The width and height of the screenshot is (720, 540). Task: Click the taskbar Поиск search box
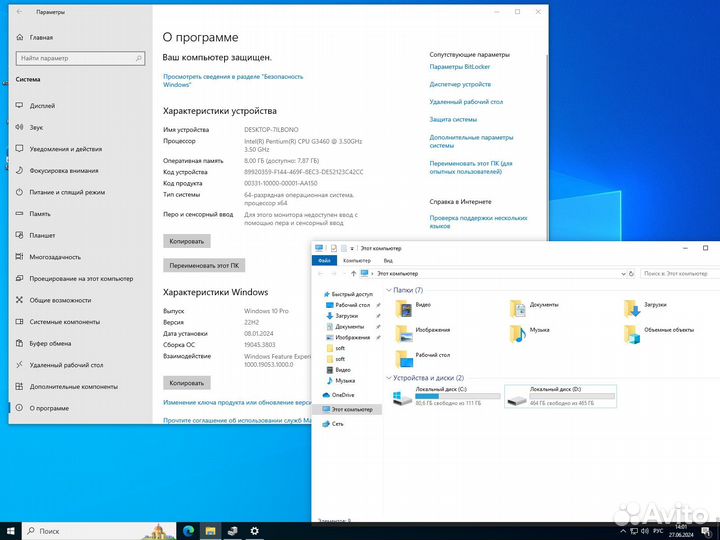[99, 531]
